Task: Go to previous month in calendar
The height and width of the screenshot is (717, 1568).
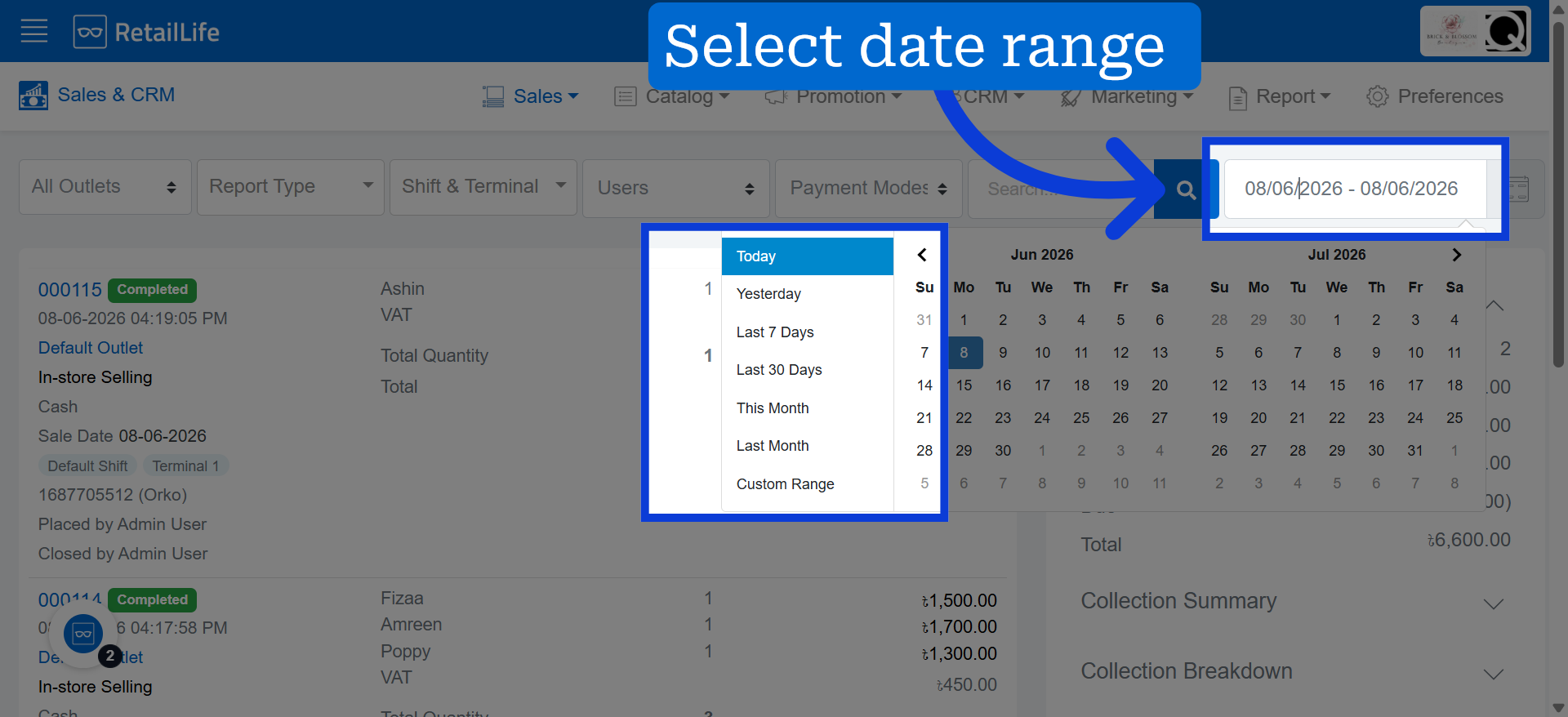Action: click(x=922, y=255)
